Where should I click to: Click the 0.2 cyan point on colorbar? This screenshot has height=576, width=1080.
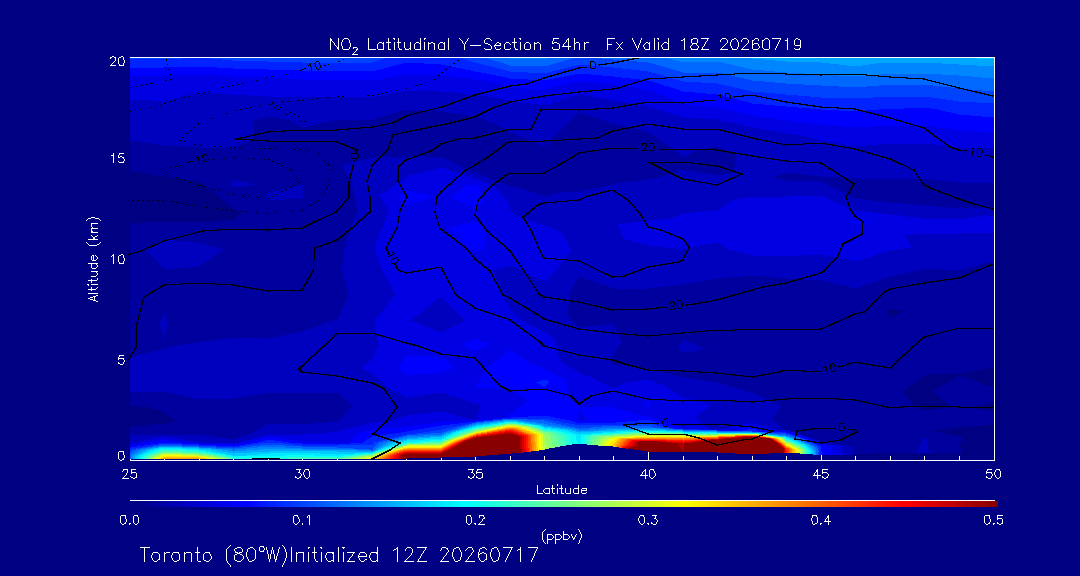475,504
